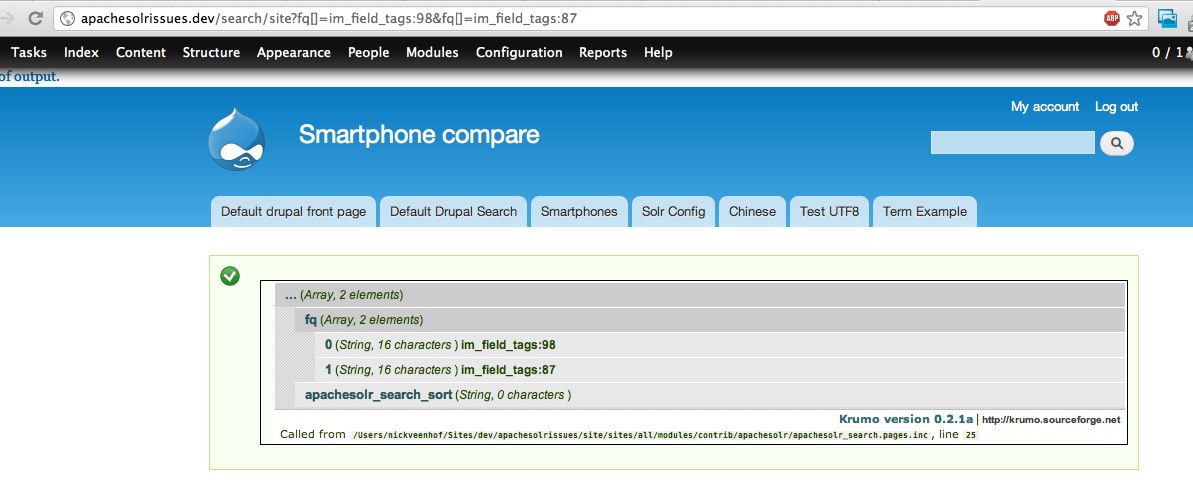Click the 'of output.' text link

pyautogui.click(x=30, y=77)
